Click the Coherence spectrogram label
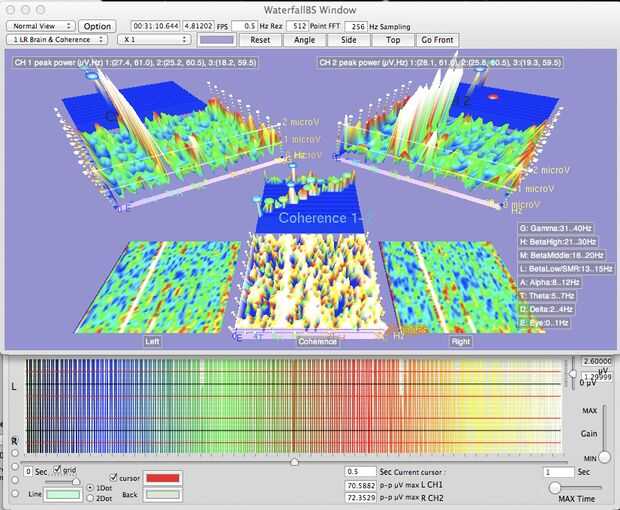 point(318,342)
